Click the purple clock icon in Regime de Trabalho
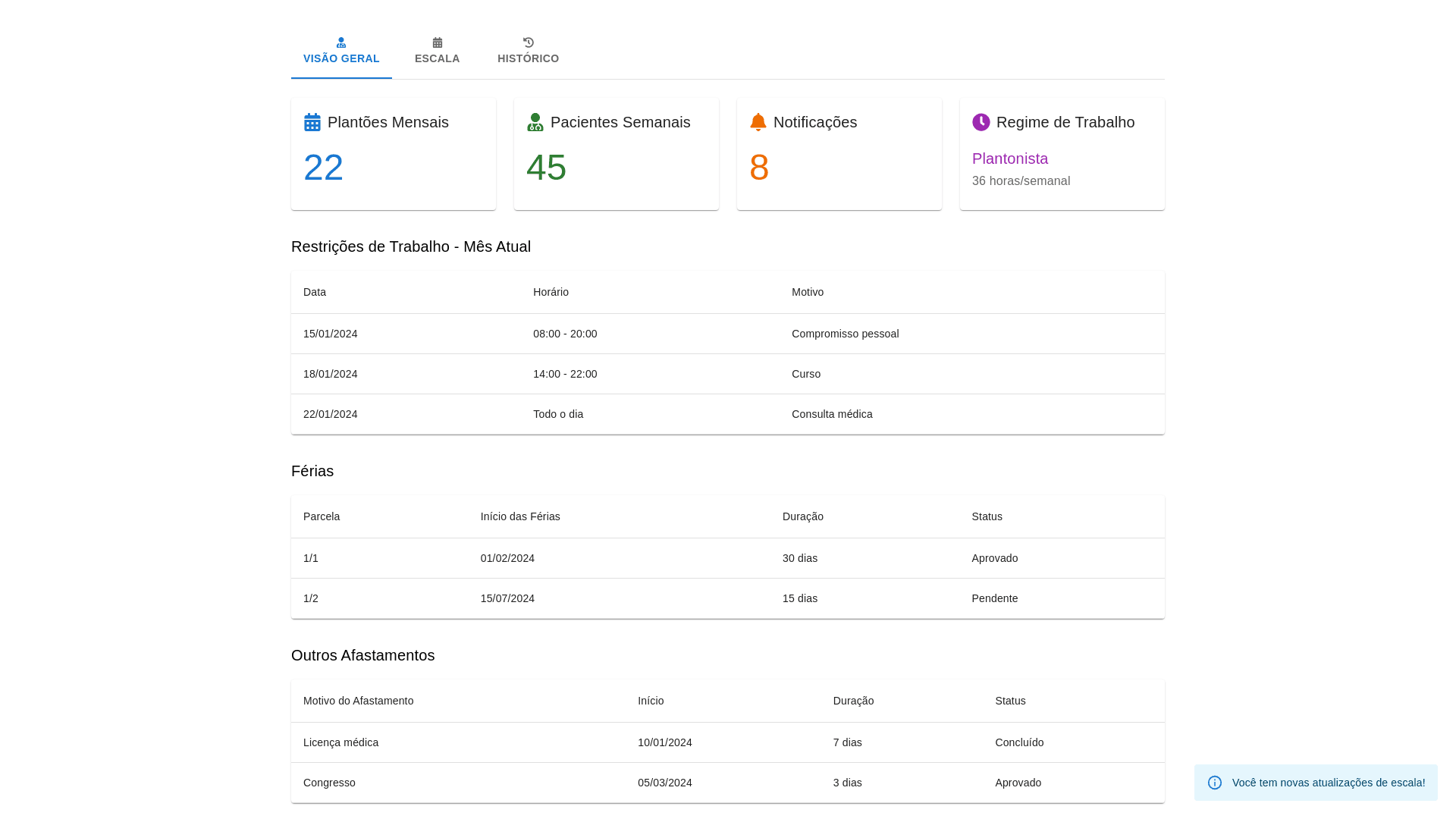Screen dimensions: 1456x819 point(981,122)
